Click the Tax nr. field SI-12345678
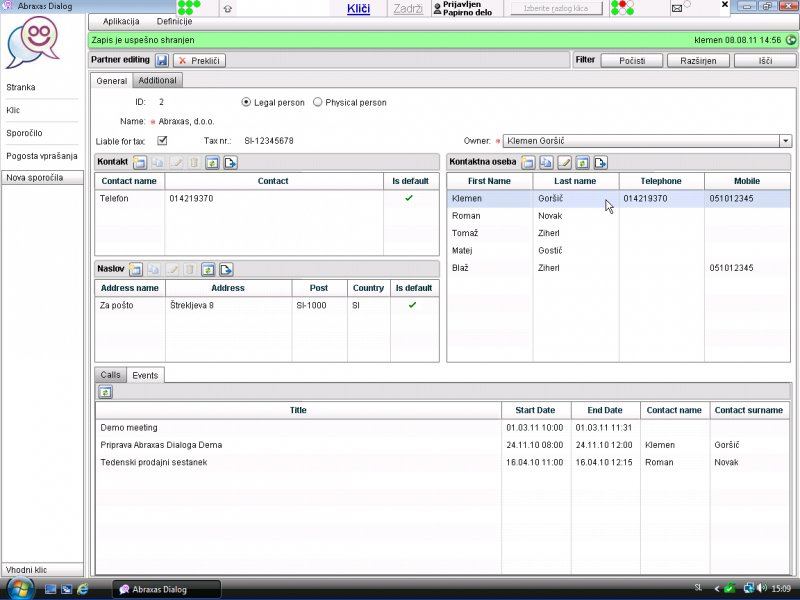 [269, 141]
